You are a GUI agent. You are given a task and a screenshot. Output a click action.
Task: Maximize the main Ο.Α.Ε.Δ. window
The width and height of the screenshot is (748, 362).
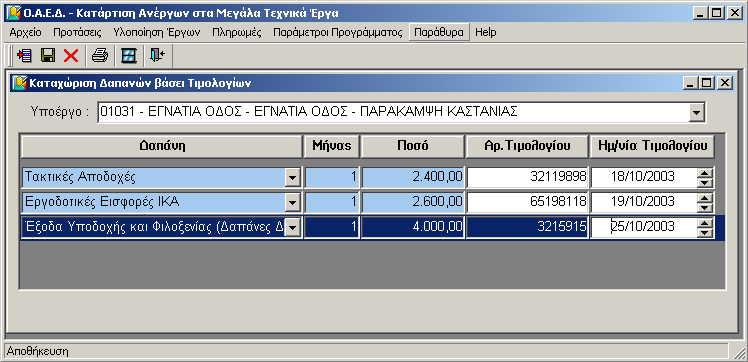[717, 13]
